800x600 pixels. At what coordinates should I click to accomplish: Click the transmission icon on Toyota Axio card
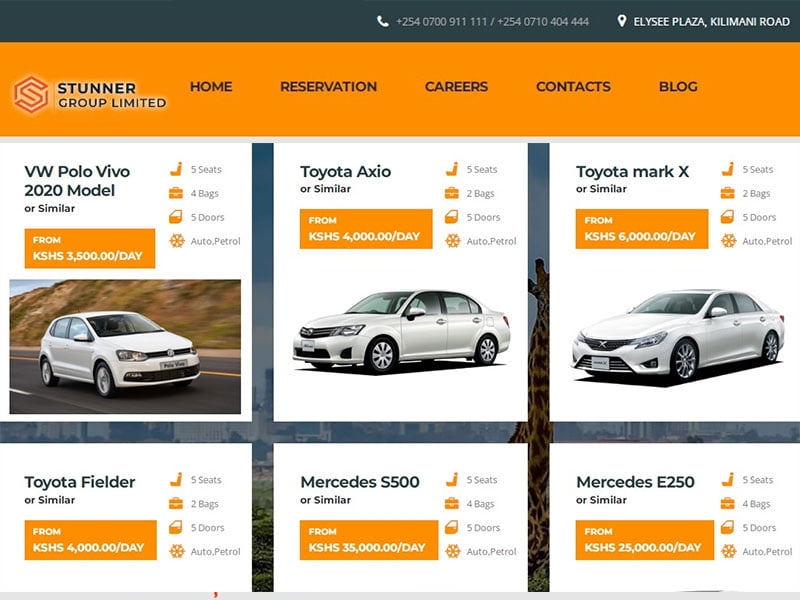tap(453, 241)
